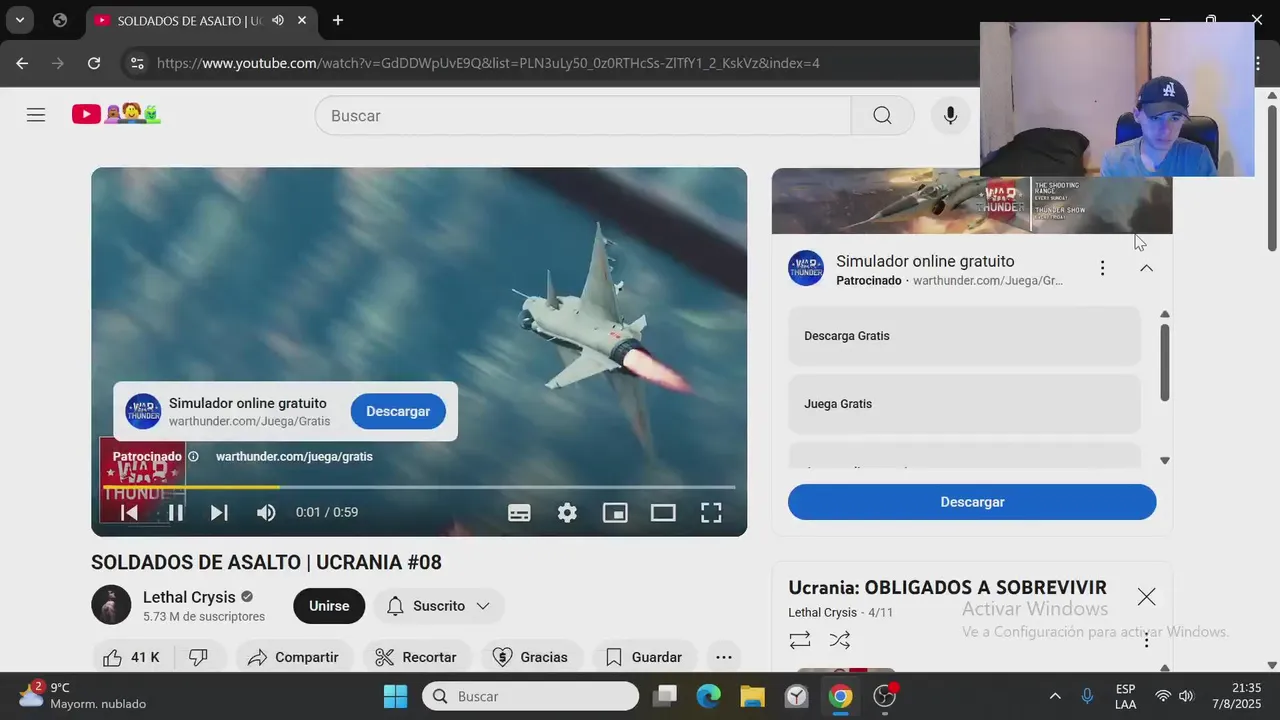
Task: Open more actions ellipsis under video
Action: click(724, 657)
